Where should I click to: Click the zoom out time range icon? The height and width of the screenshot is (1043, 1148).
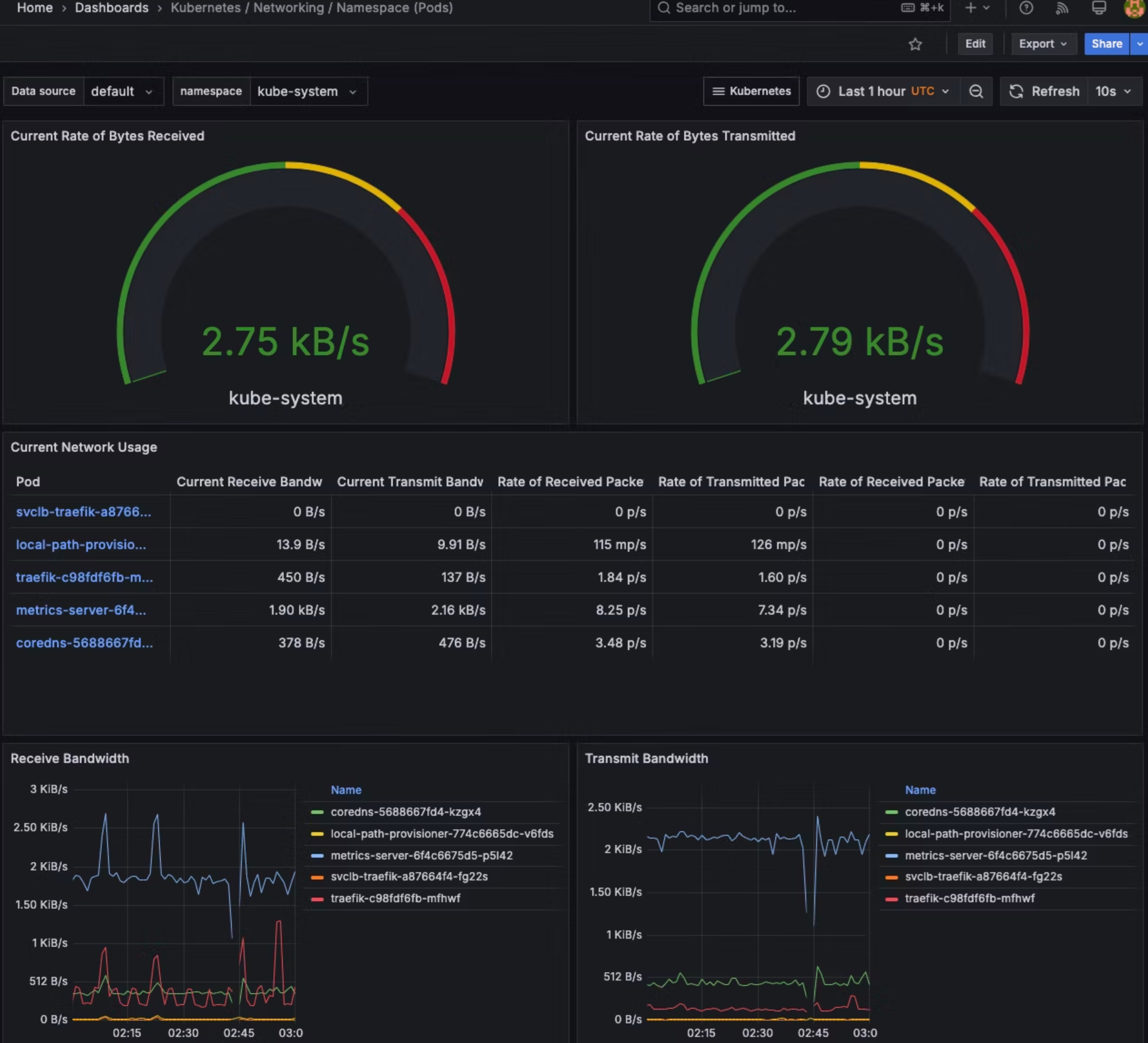click(976, 92)
